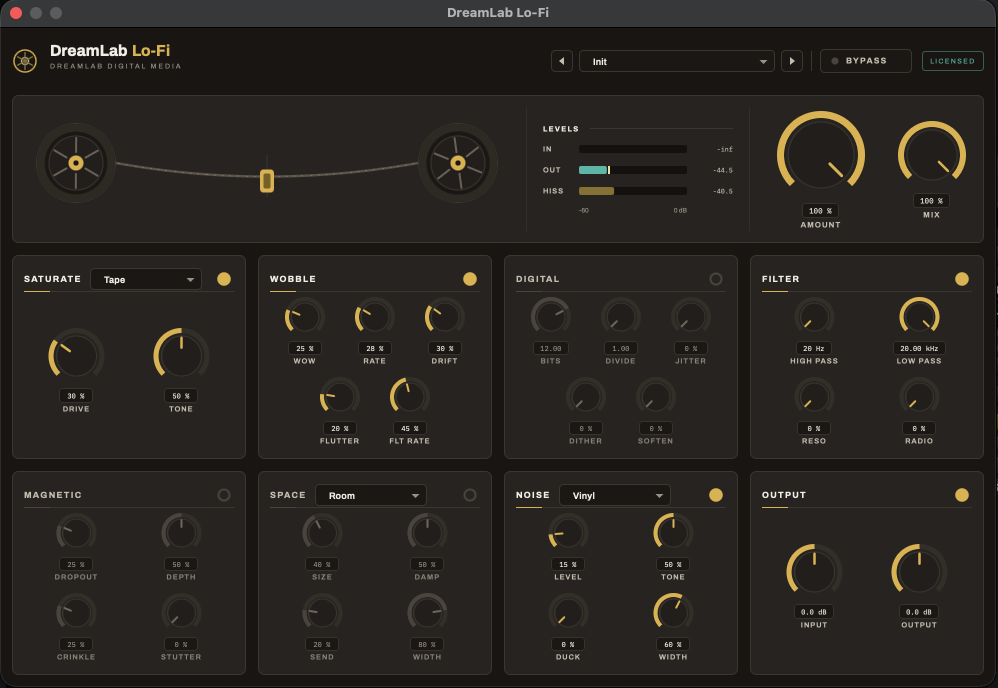
Task: Click the Low Pass 20.00 kHz value field
Action: click(x=919, y=348)
